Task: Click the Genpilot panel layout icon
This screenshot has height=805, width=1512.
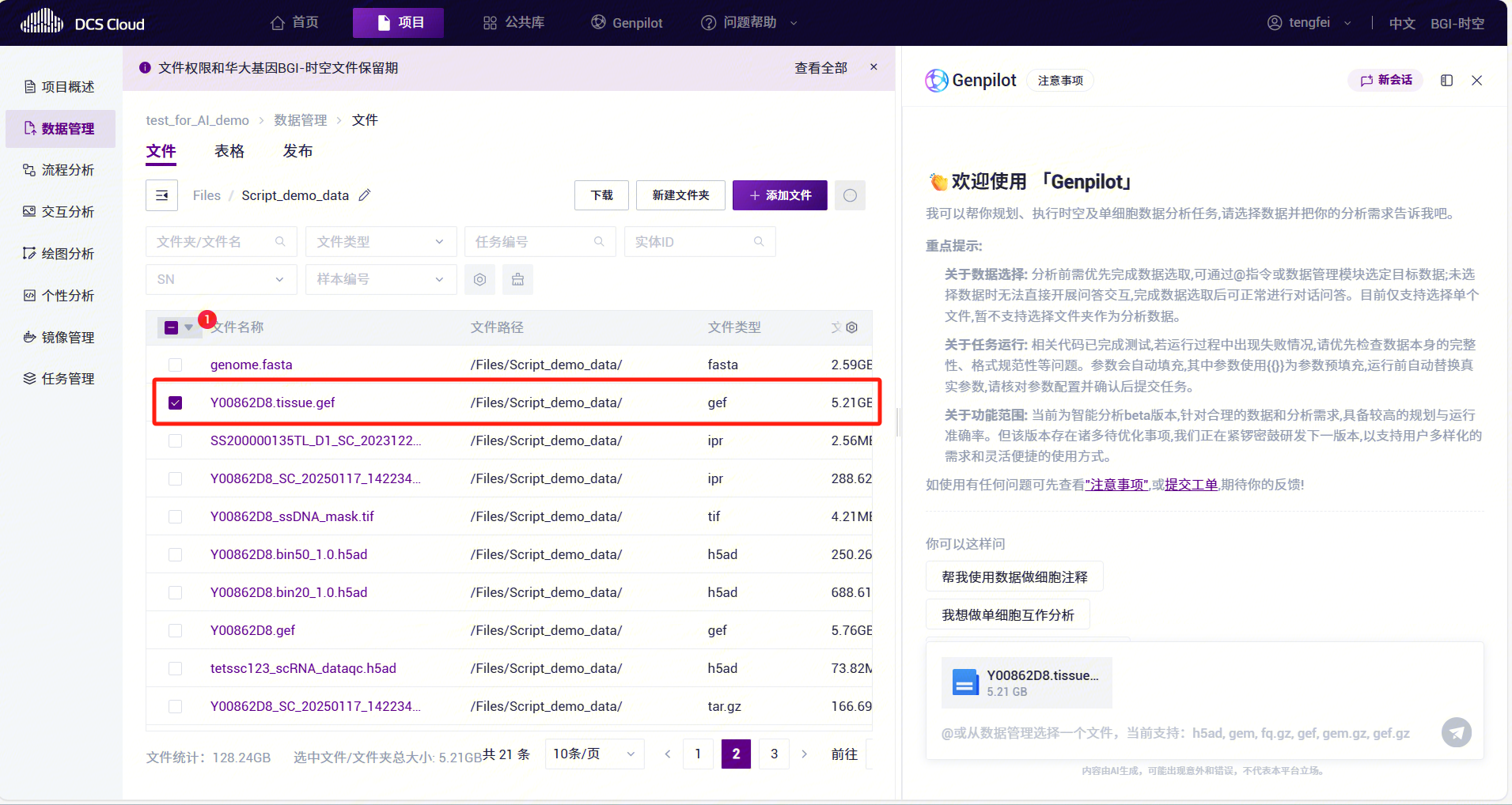Action: [x=1446, y=81]
